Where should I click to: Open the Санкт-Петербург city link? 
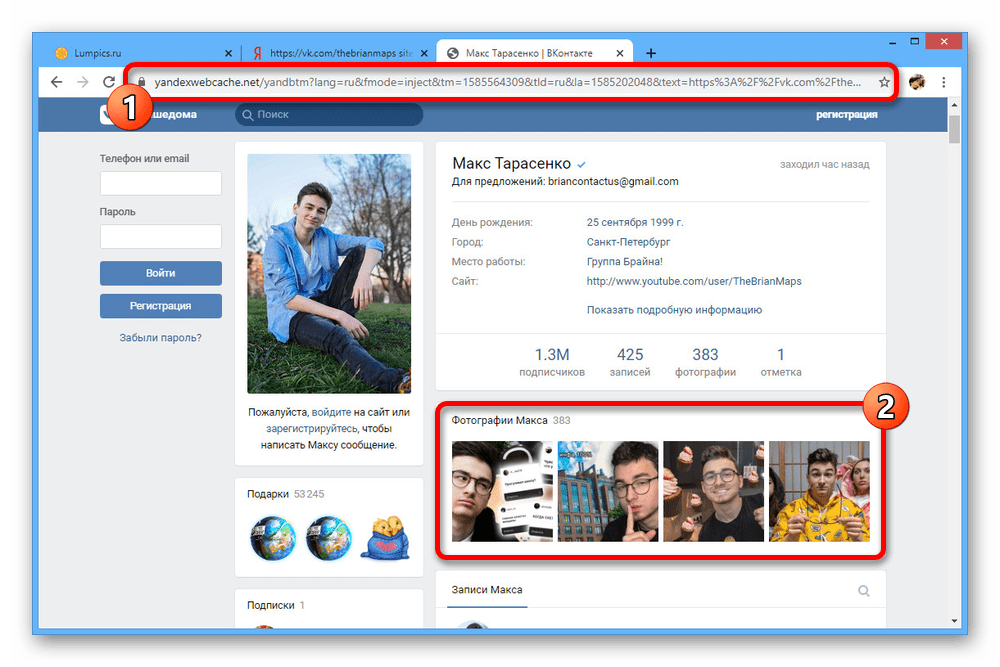(x=628, y=242)
